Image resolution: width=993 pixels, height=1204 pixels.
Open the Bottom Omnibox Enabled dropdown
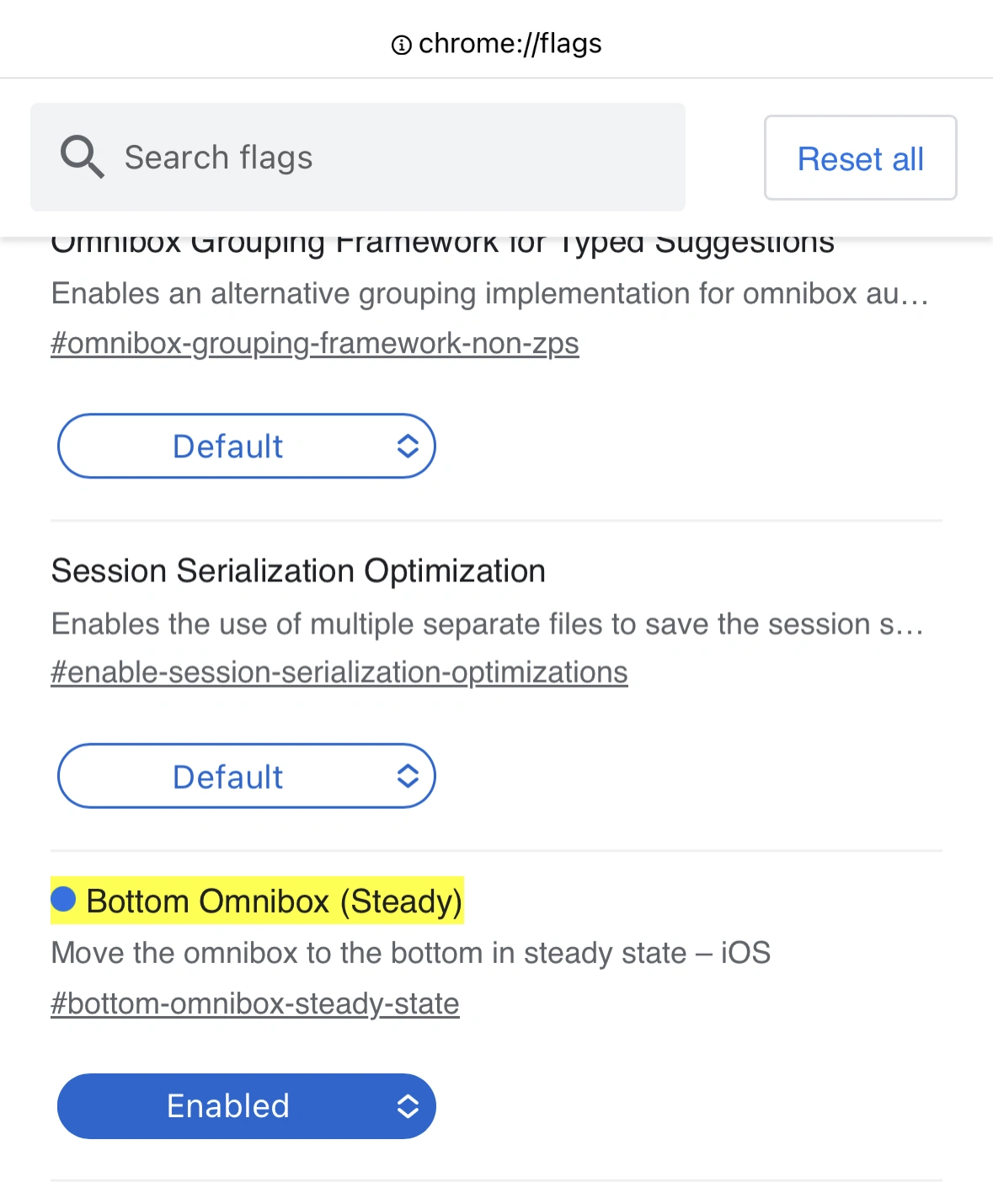[x=246, y=1106]
